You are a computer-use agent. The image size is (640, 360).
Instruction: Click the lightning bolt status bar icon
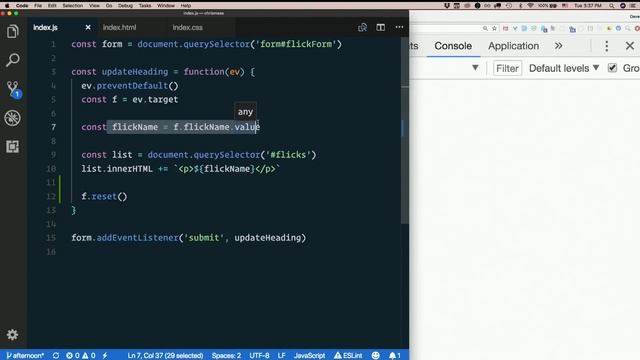(105, 356)
